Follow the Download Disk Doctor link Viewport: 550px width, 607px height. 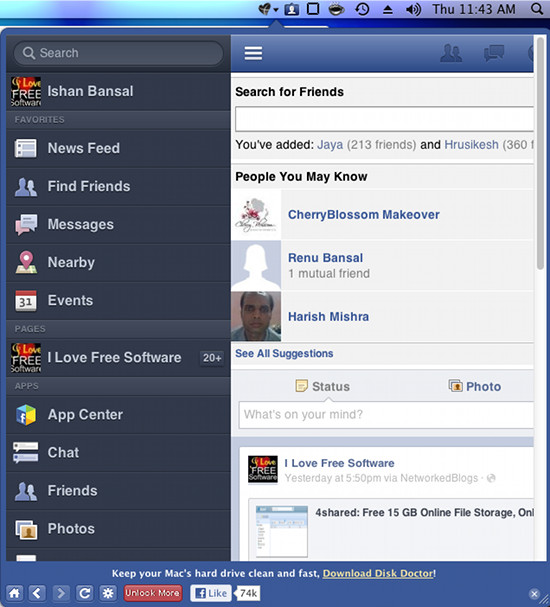coord(378,573)
